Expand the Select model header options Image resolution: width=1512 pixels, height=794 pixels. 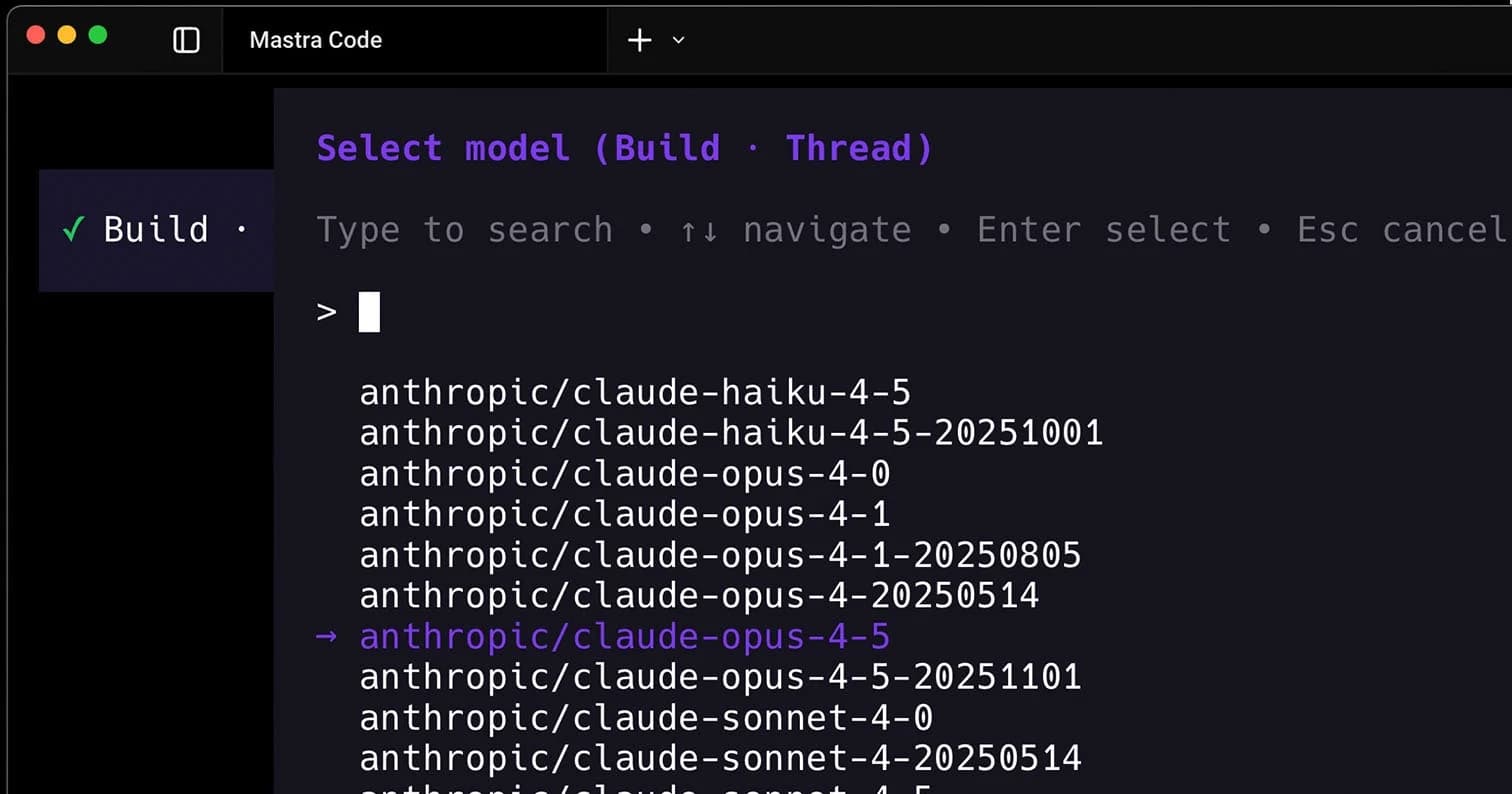click(622, 147)
